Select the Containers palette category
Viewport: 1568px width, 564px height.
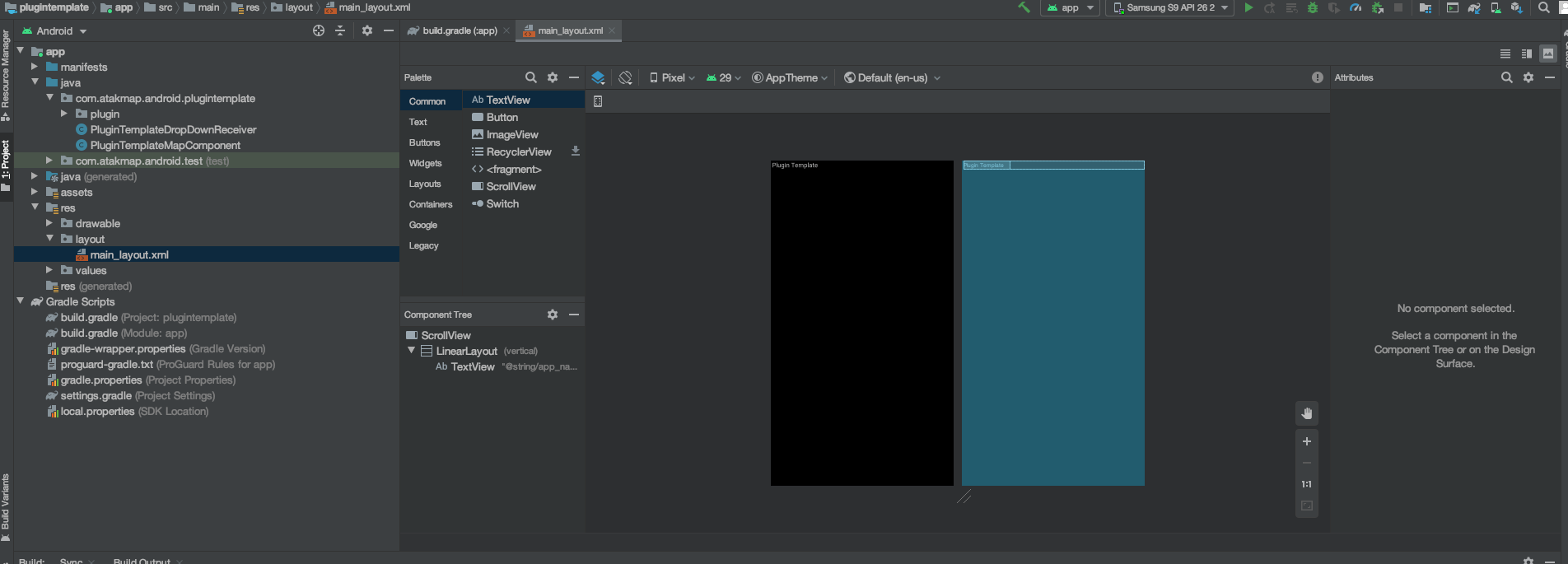click(431, 204)
